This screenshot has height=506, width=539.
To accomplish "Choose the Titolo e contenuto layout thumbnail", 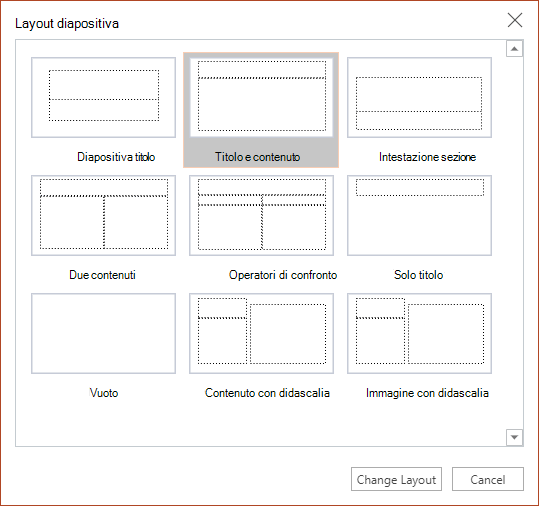I will pos(261,97).
